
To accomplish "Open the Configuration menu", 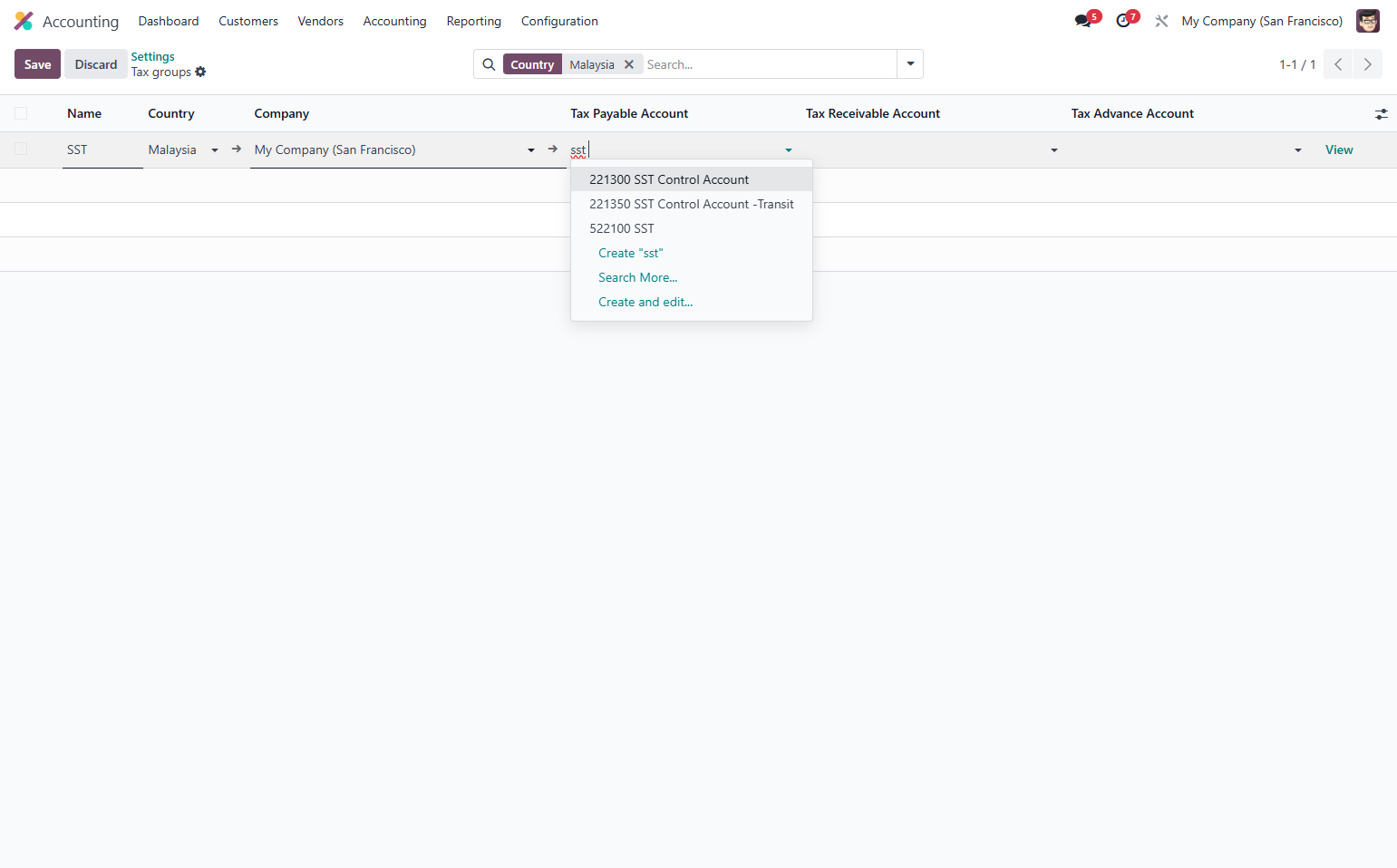I will coord(559,21).
